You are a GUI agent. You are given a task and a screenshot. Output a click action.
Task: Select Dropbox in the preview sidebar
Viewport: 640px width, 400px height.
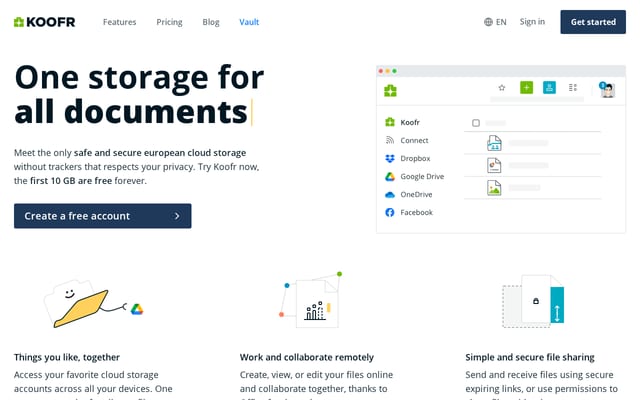pyautogui.click(x=415, y=158)
